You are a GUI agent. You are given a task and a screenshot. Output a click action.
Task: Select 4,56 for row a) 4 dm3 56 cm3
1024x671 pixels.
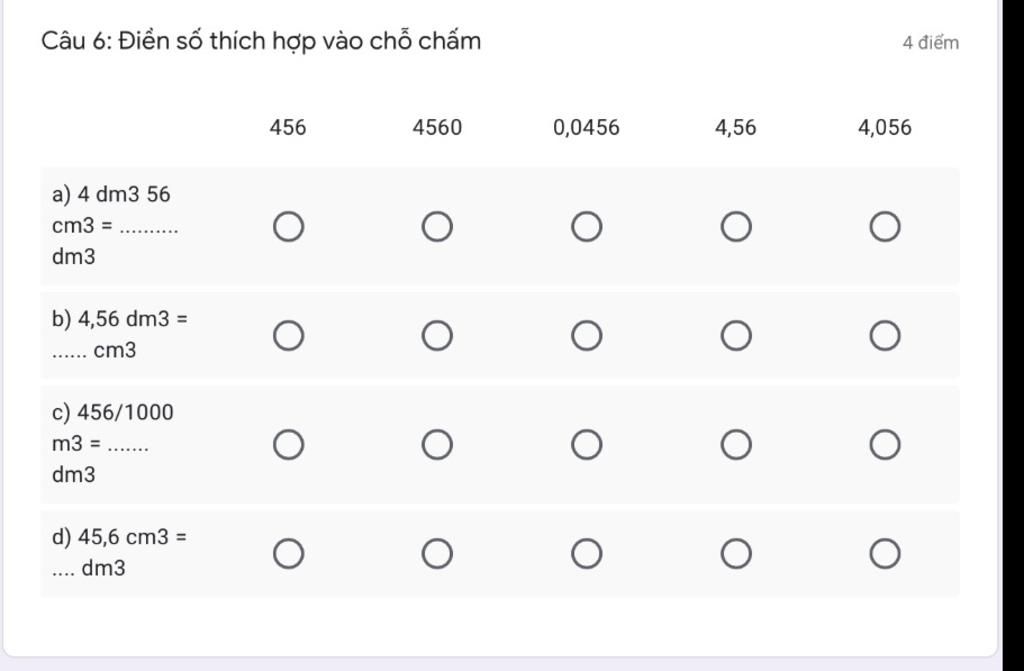pyautogui.click(x=736, y=227)
